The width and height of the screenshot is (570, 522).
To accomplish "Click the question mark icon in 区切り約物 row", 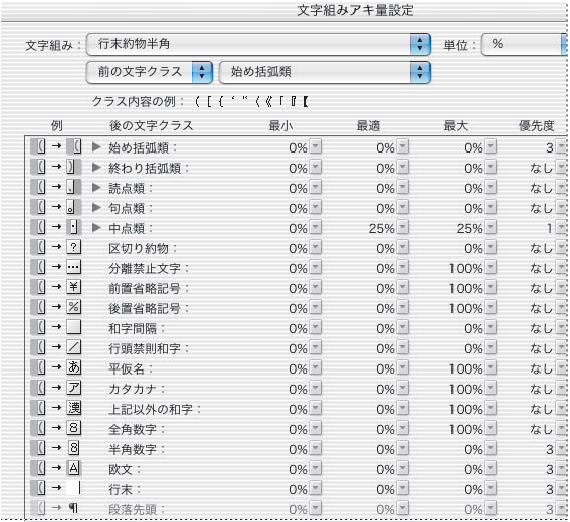I will 73,247.
